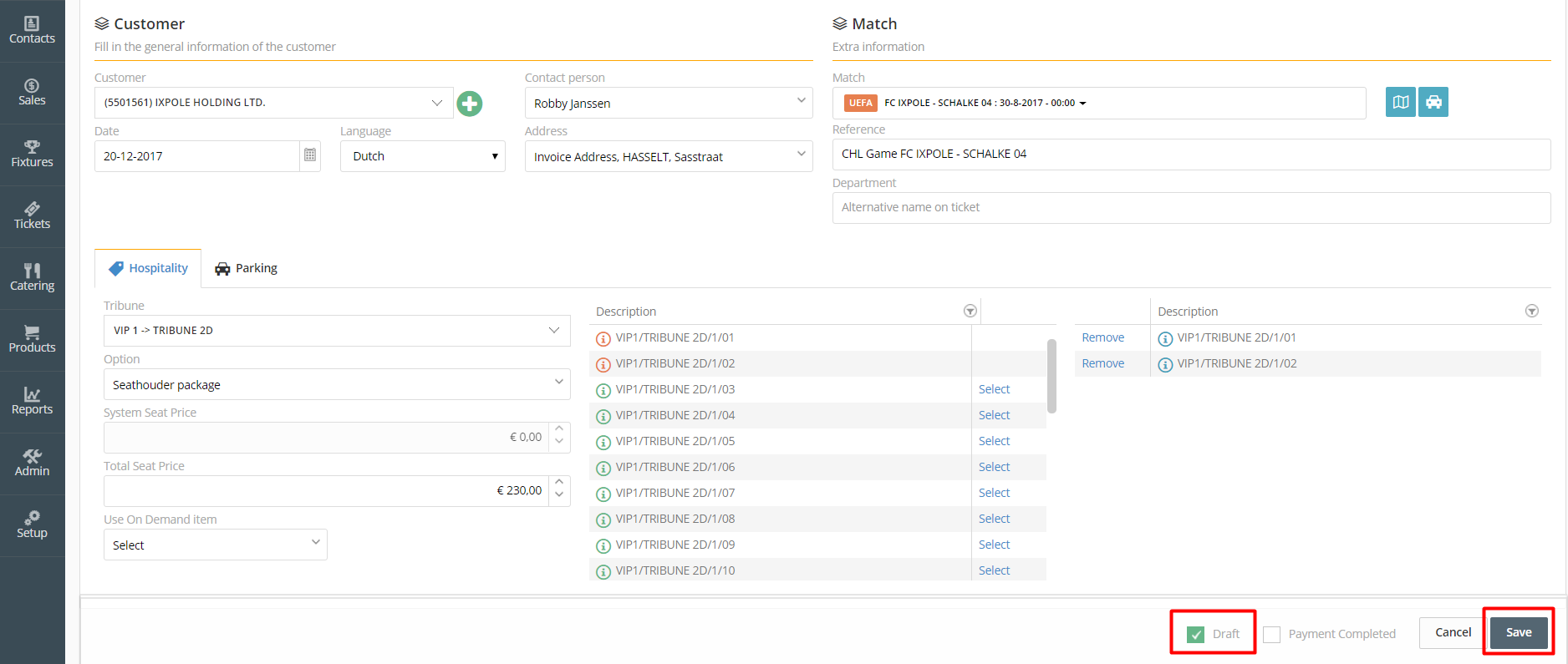Click the blue car parking button
The width and height of the screenshot is (1568, 664).
pos(1433,102)
